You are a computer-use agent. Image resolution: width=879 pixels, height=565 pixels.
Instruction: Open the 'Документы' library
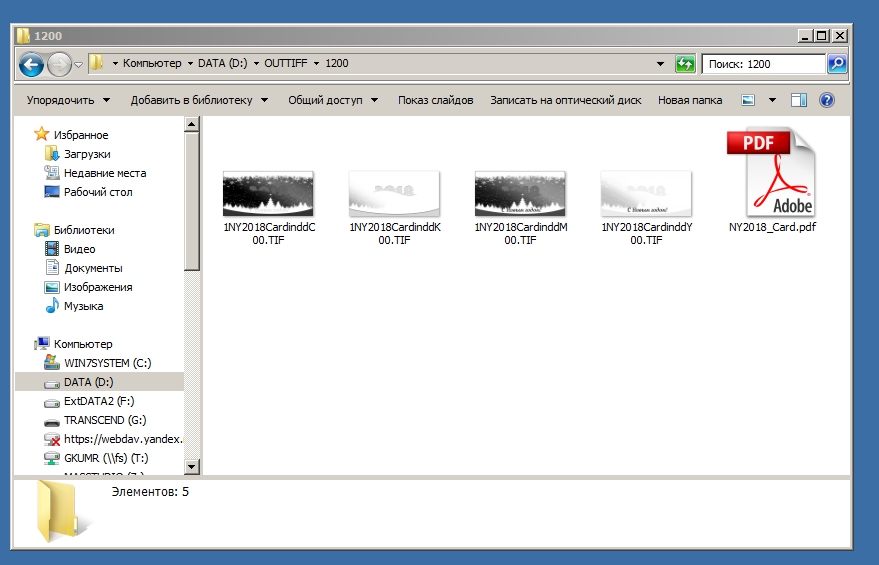pyautogui.click(x=83, y=268)
